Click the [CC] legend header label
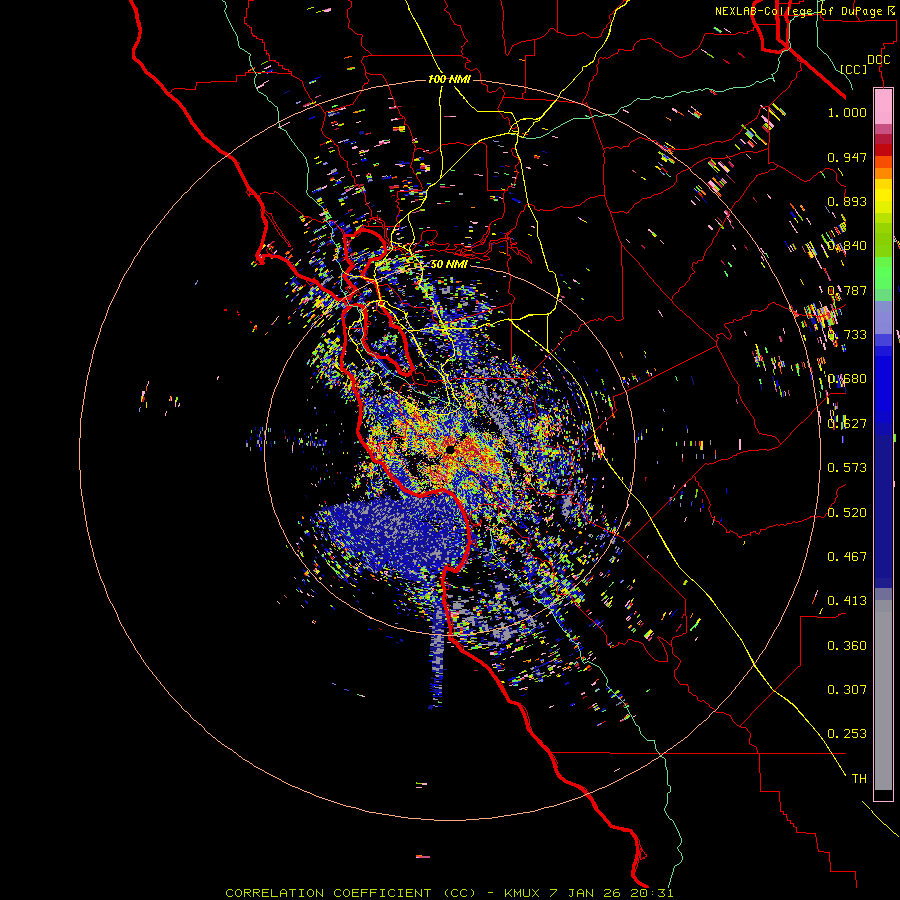Screen dimensions: 900x900 854,69
